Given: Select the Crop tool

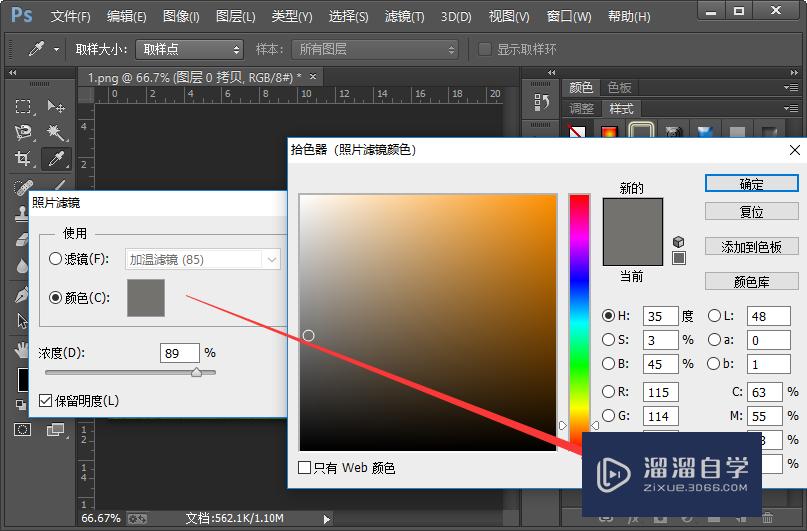Looking at the screenshot, I should click(x=23, y=158).
